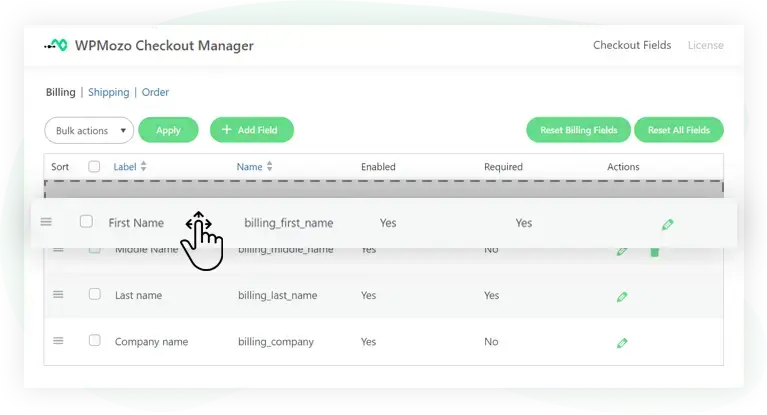Edit the Last name field with pencil icon
This screenshot has height=415, width=767.
622,297
